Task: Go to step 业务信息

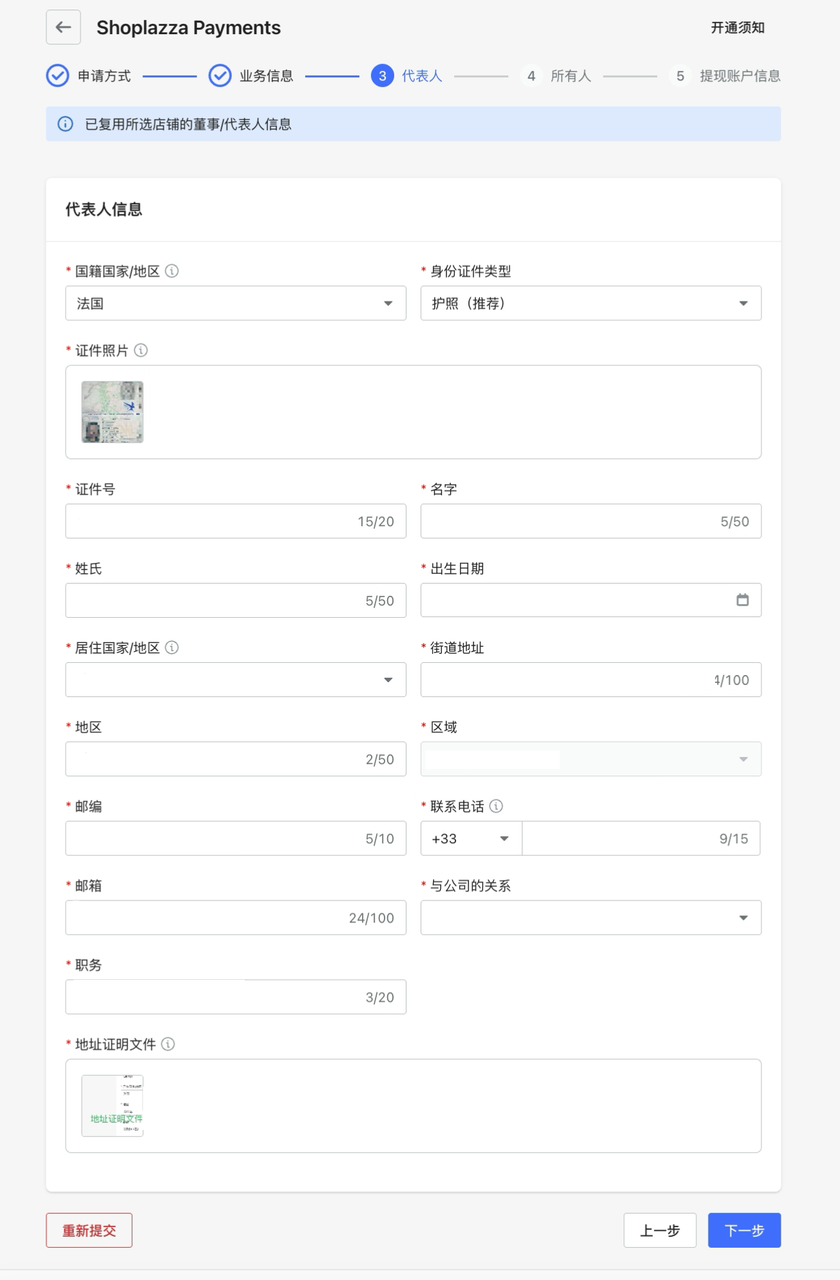Action: (251, 76)
